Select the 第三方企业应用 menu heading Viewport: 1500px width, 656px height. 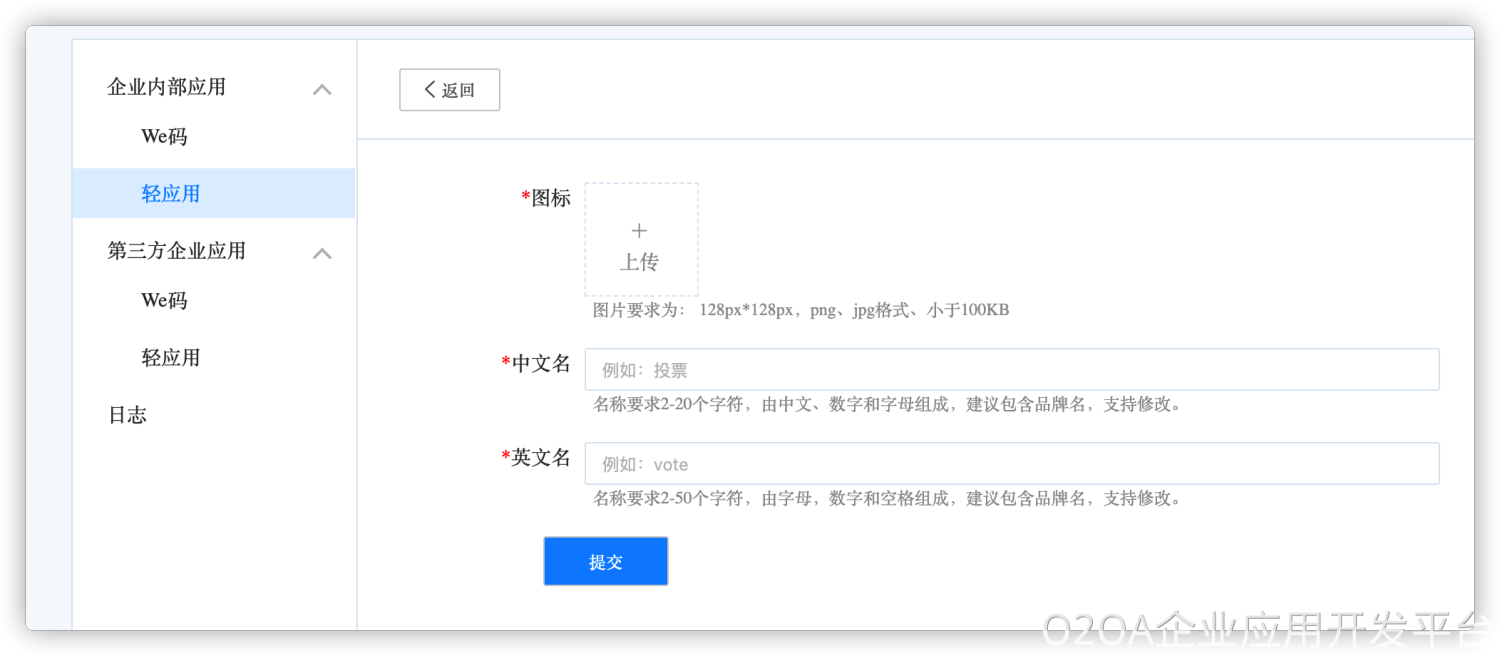[176, 251]
